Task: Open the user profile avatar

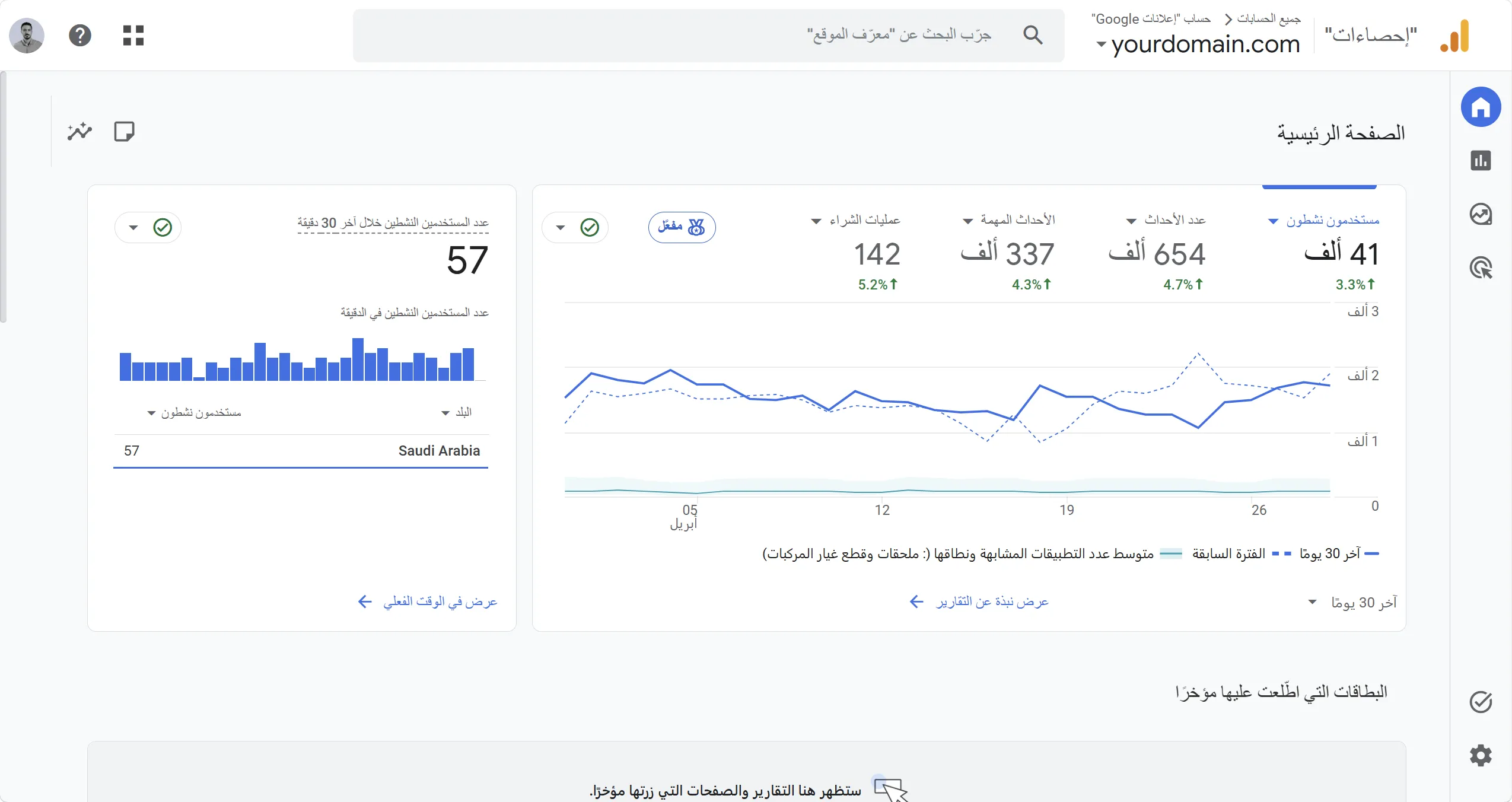Action: [27, 36]
